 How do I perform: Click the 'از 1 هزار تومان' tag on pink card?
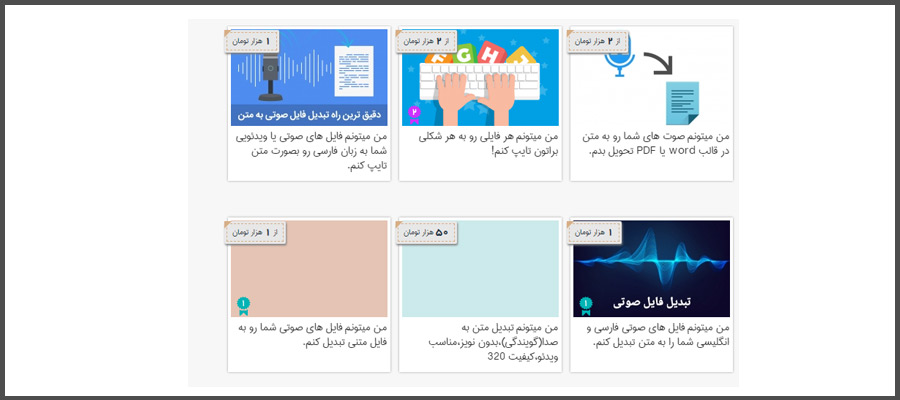point(255,232)
